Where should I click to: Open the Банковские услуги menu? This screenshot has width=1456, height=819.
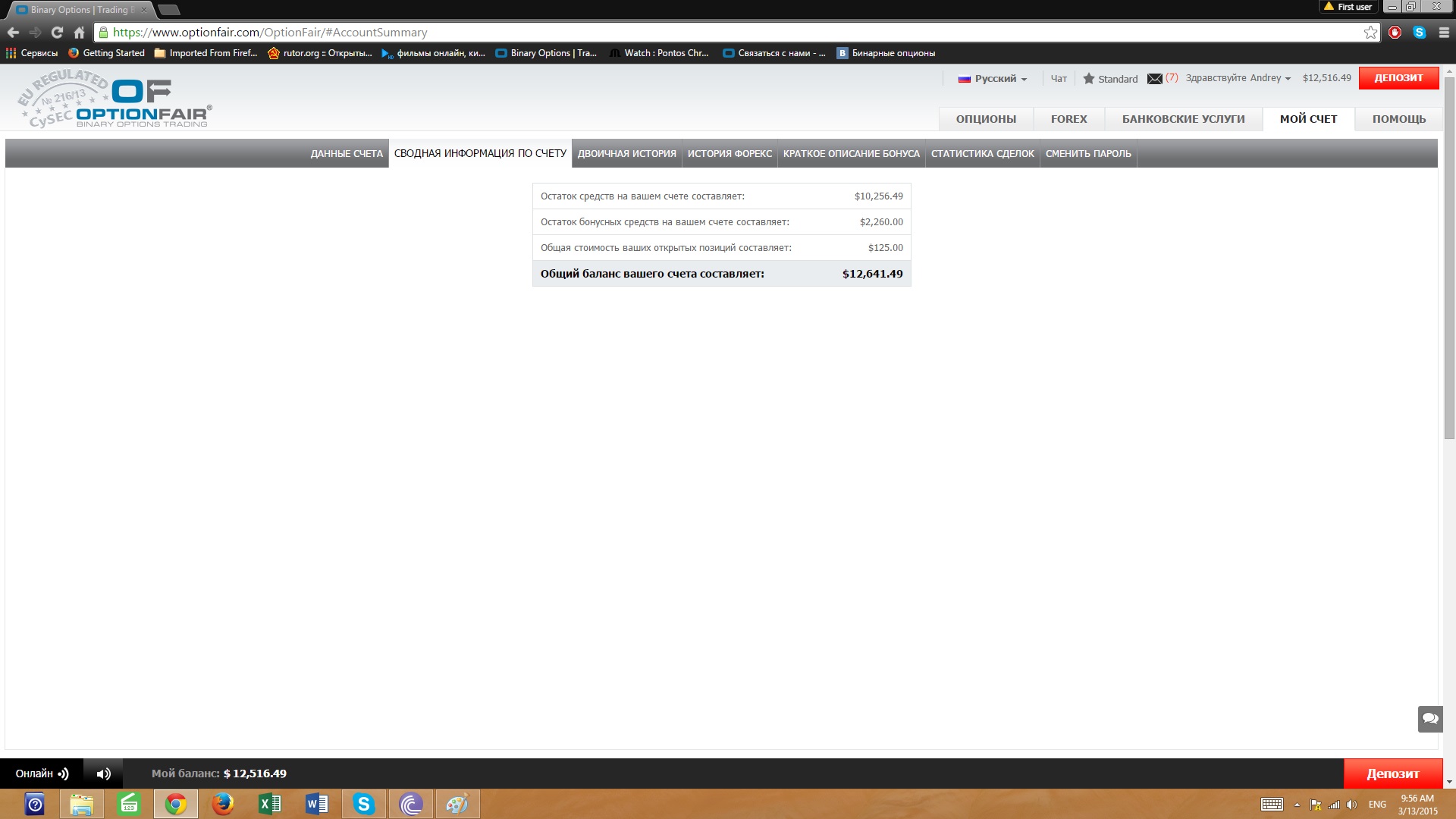[1183, 119]
